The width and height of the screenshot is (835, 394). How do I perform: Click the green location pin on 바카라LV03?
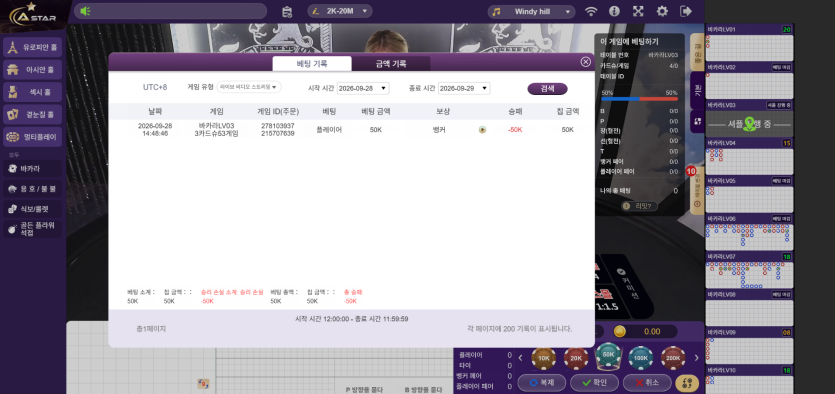pyautogui.click(x=750, y=124)
